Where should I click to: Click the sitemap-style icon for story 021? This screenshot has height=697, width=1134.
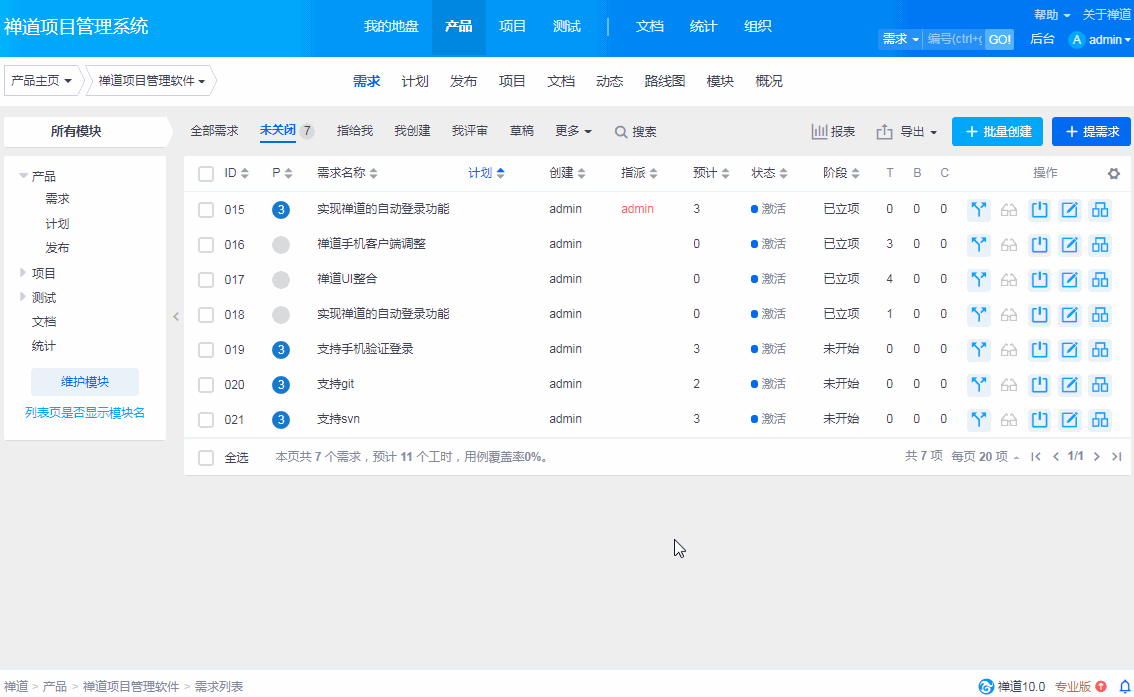1100,420
